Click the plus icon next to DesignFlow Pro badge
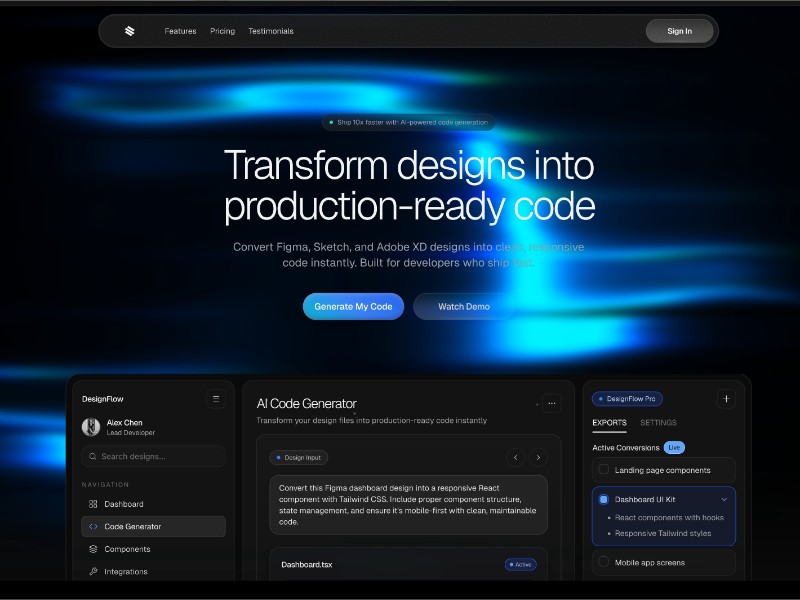This screenshot has height=600, width=800. (726, 398)
